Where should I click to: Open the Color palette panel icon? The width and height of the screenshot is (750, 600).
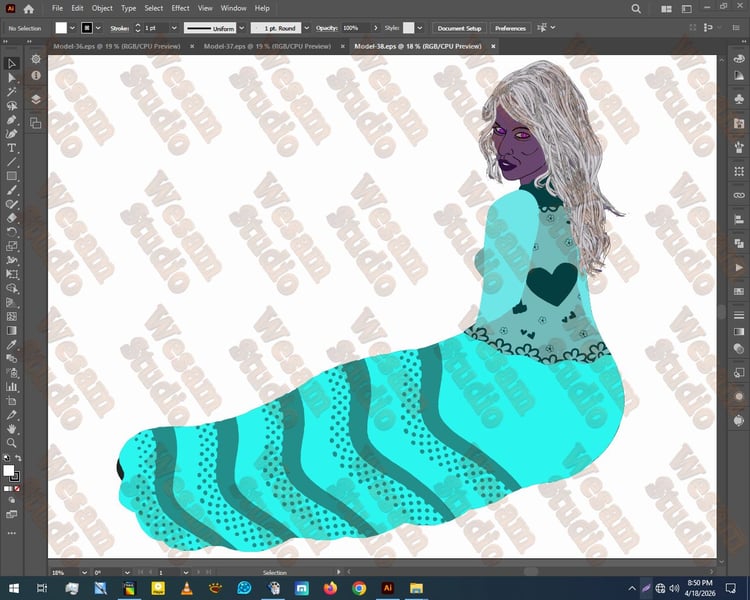[x=739, y=59]
